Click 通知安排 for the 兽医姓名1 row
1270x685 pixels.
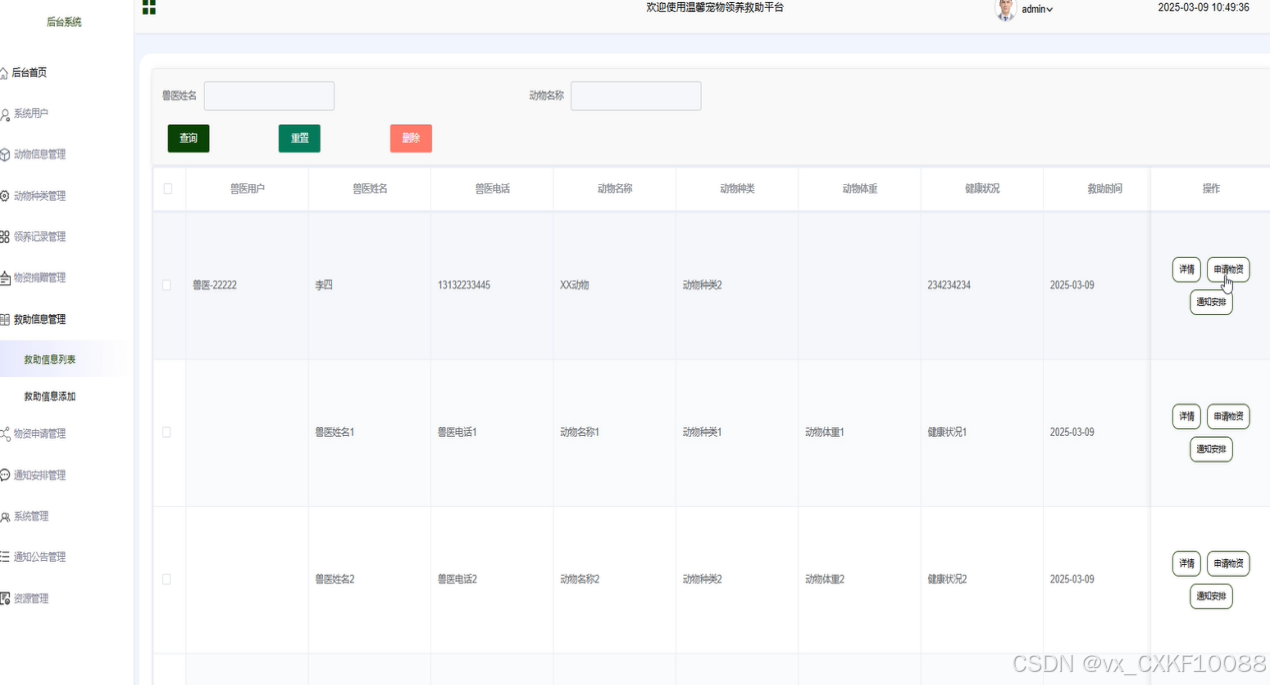[x=1211, y=450]
